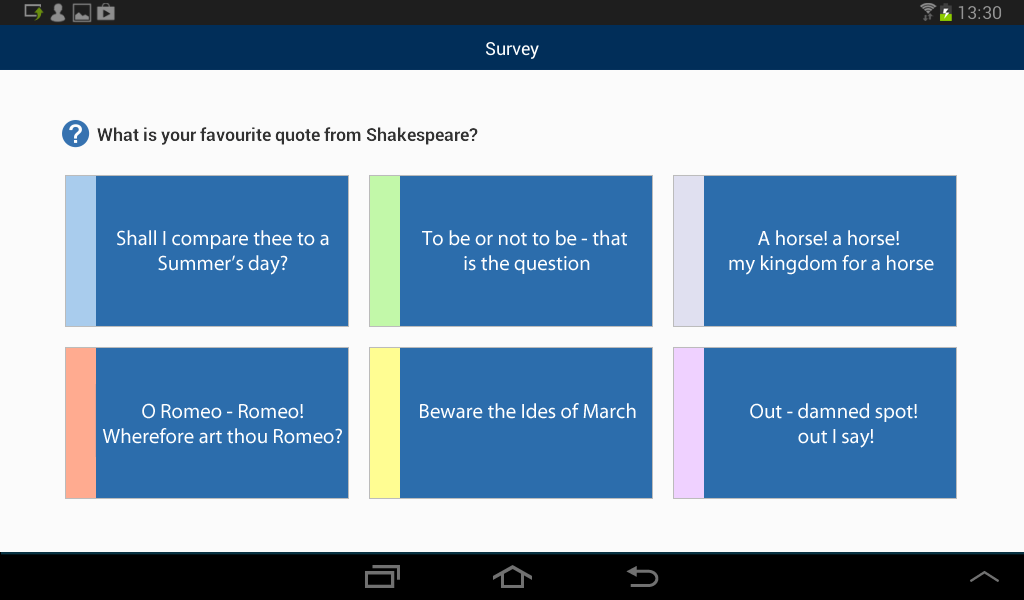This screenshot has height=600, width=1024.
Task: Tap the Android Home navigation icon
Action: (x=512, y=577)
